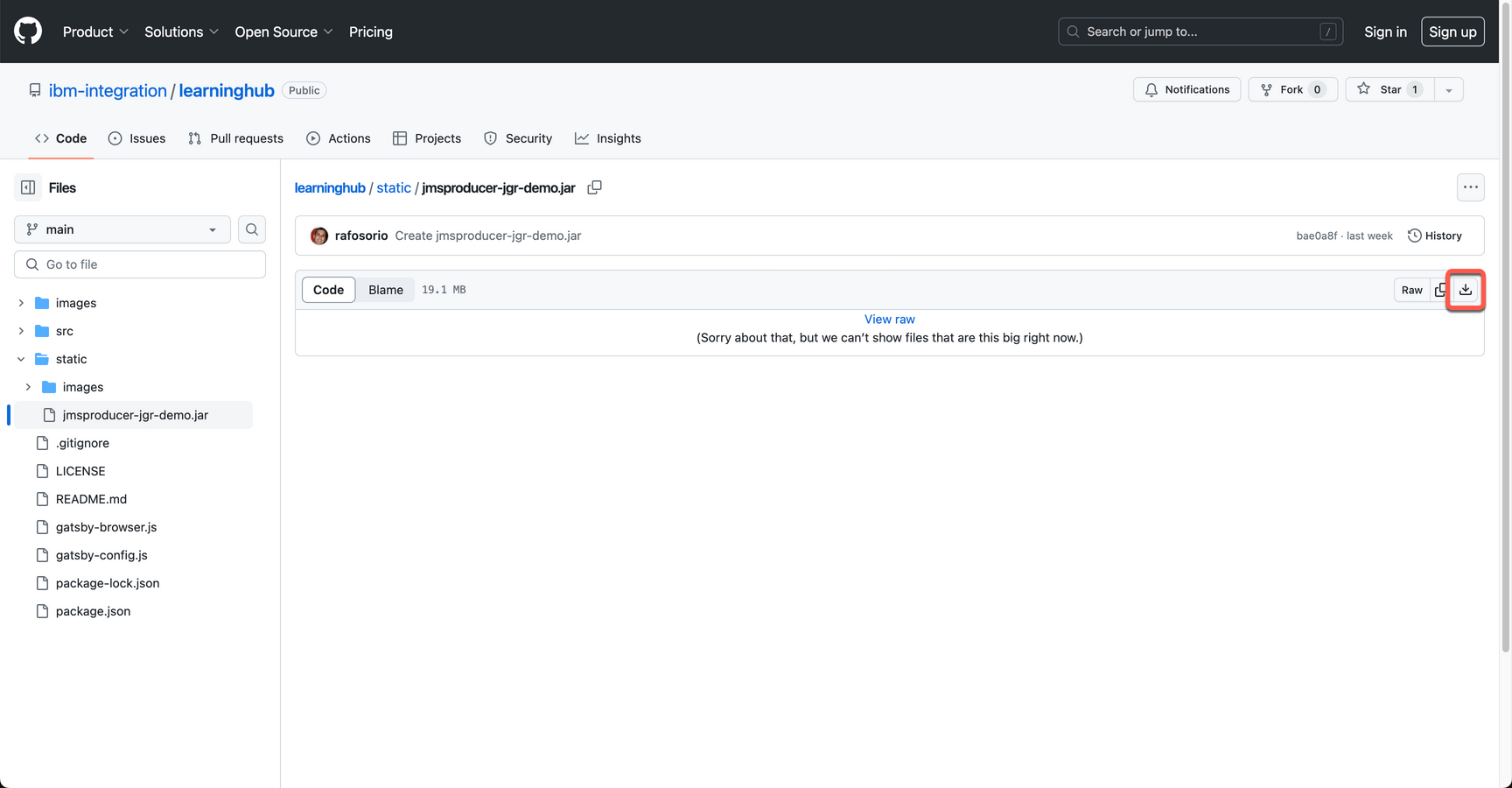This screenshot has width=1512, height=788.
Task: Open the Security tab
Action: pyautogui.click(x=518, y=138)
